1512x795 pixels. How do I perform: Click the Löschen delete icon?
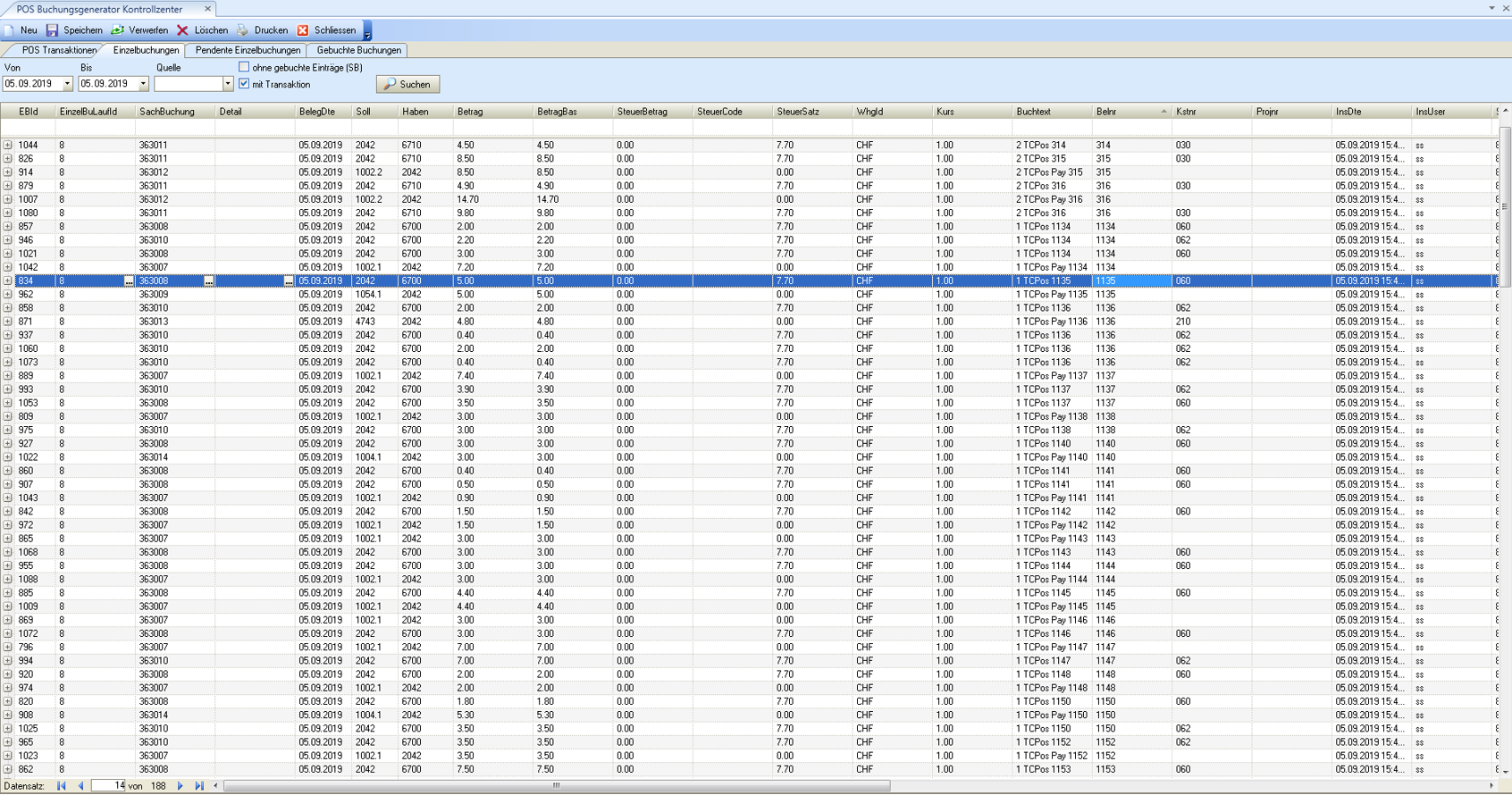[x=182, y=30]
